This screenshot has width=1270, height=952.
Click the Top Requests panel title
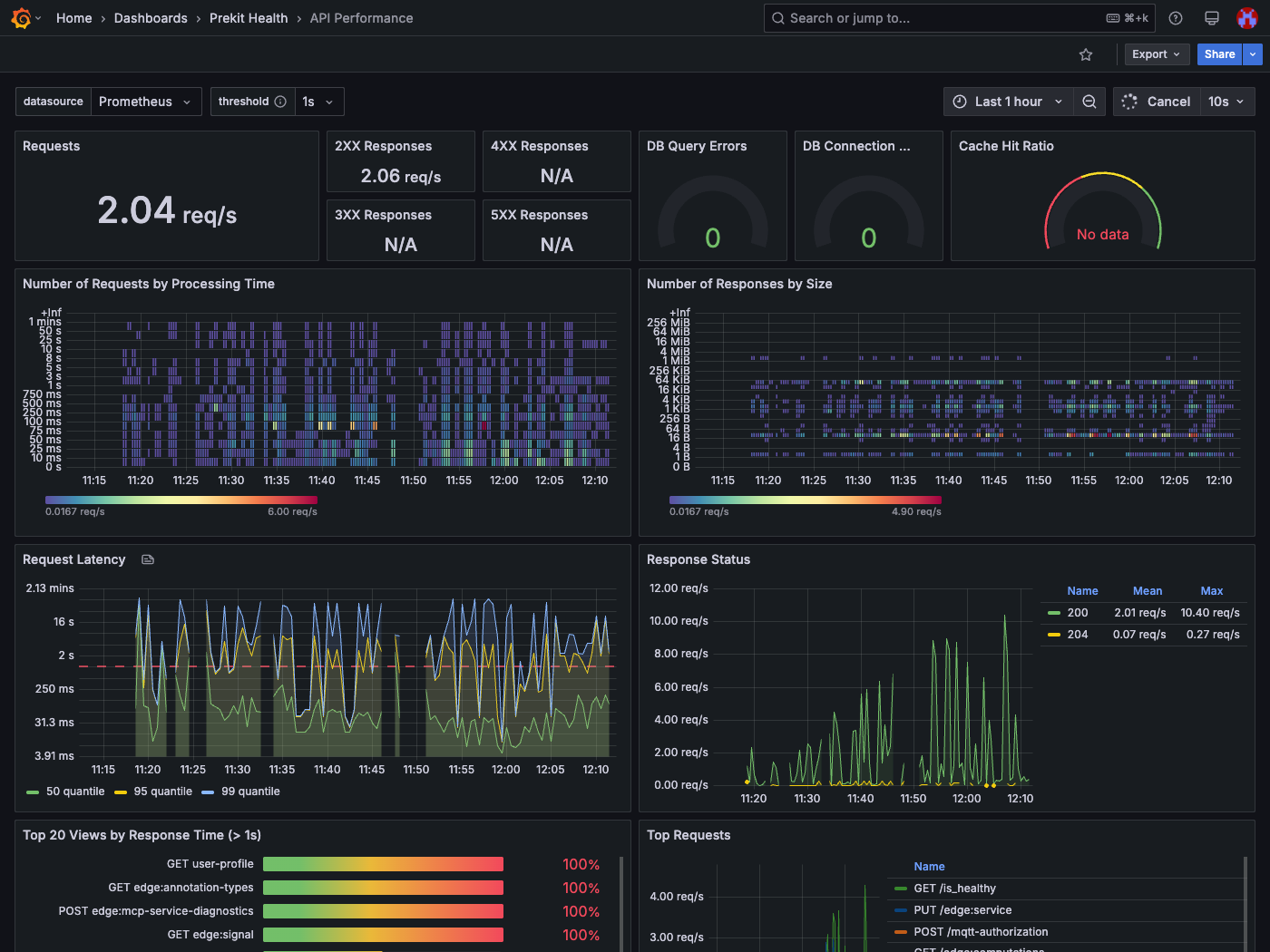[689, 835]
